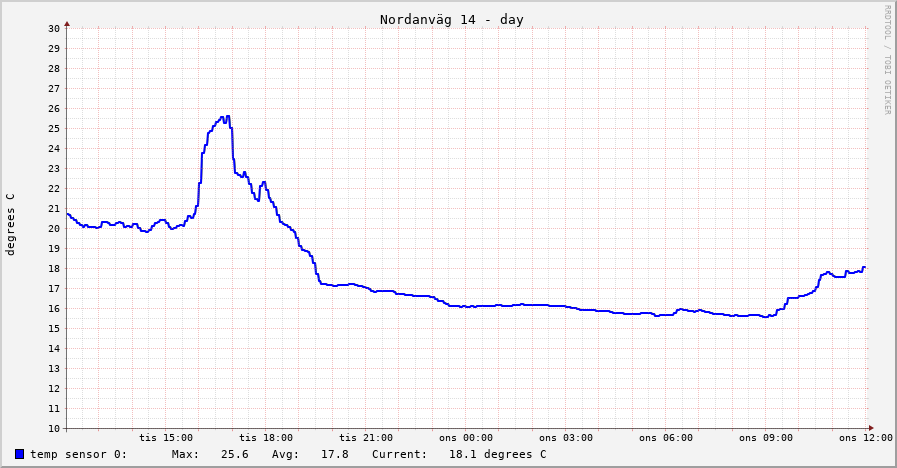
Task: Click the 'Avg:' label in the legend
Action: (285, 454)
